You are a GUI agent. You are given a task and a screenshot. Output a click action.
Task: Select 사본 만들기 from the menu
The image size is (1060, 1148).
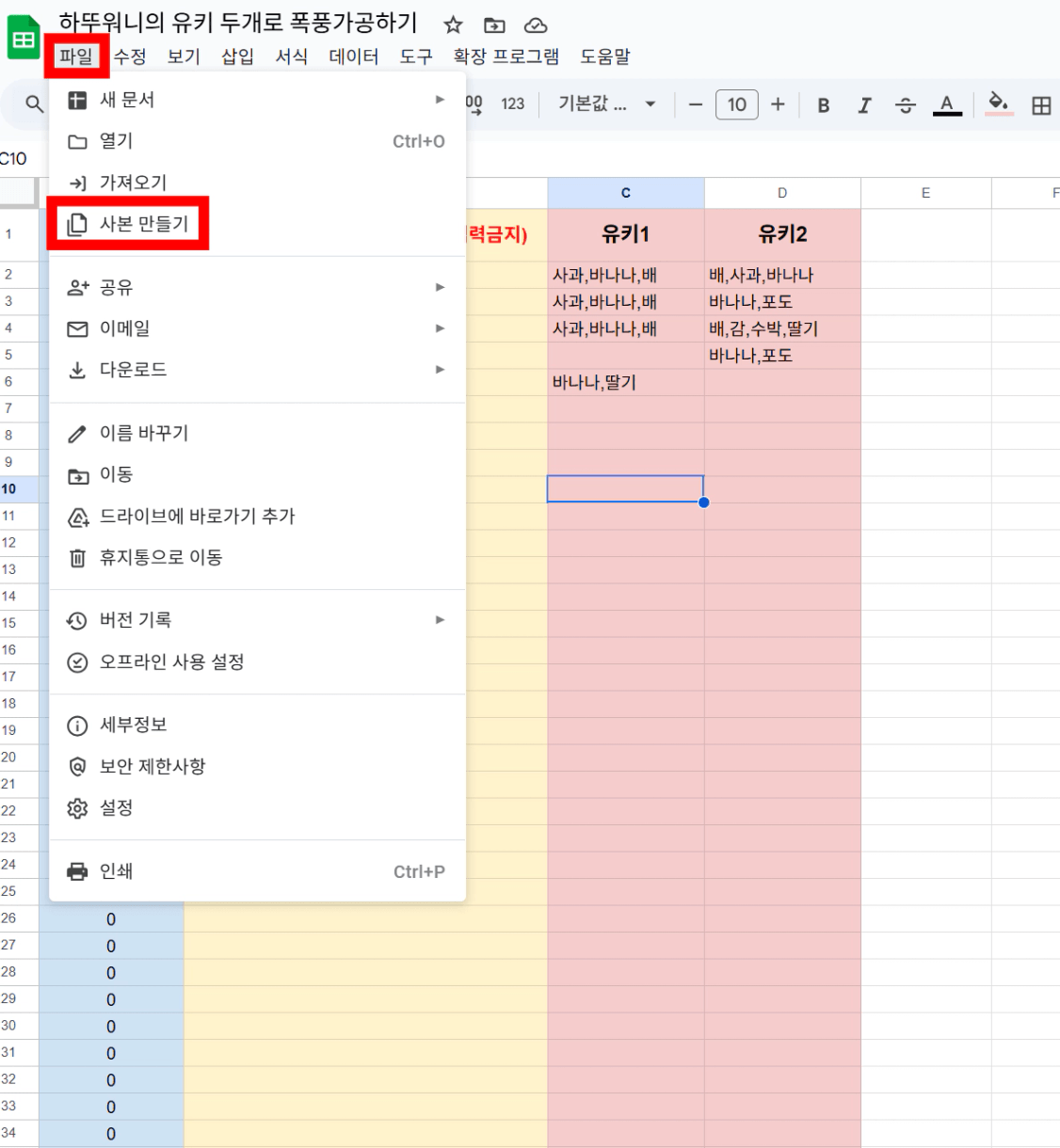(x=144, y=224)
